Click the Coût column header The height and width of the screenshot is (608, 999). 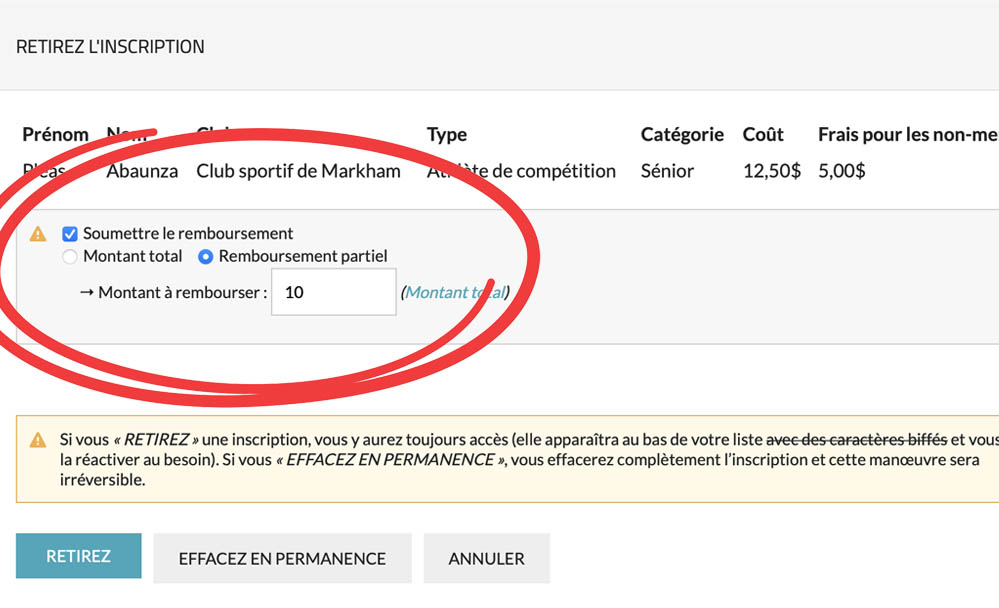[x=763, y=134]
